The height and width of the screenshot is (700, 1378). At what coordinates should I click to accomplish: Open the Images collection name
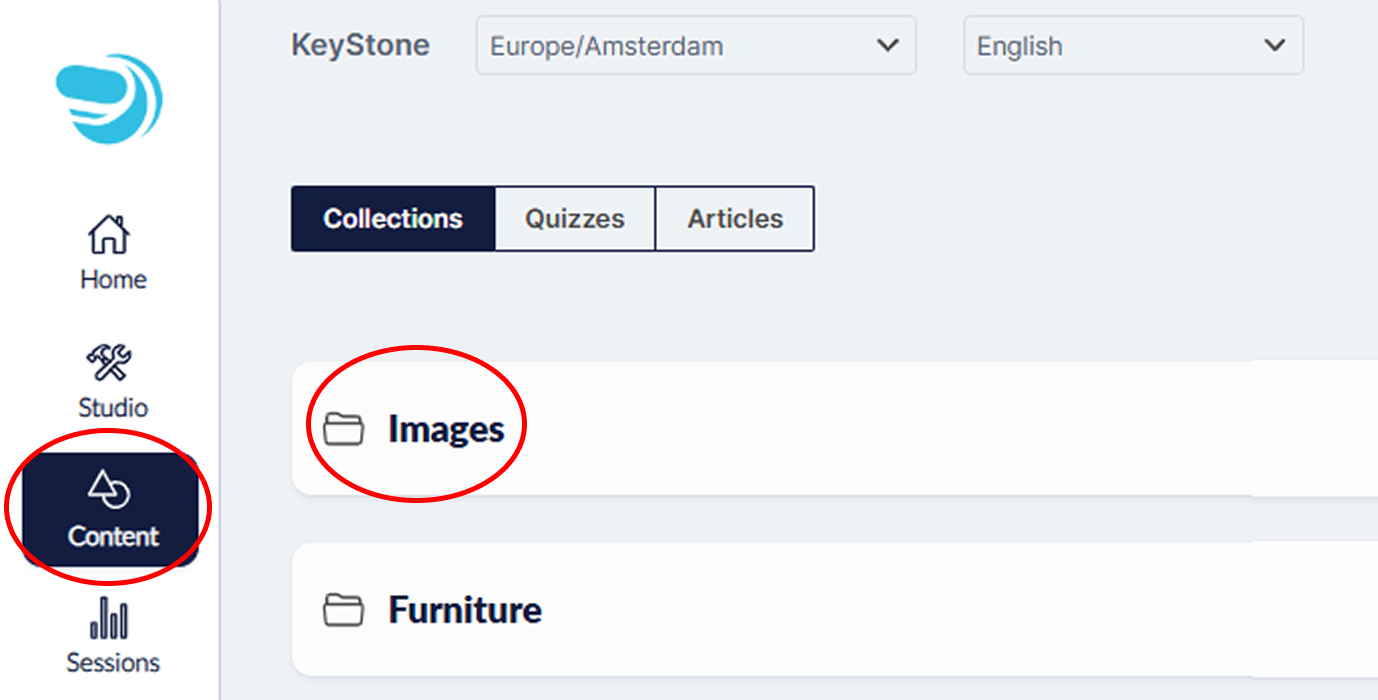pos(446,429)
